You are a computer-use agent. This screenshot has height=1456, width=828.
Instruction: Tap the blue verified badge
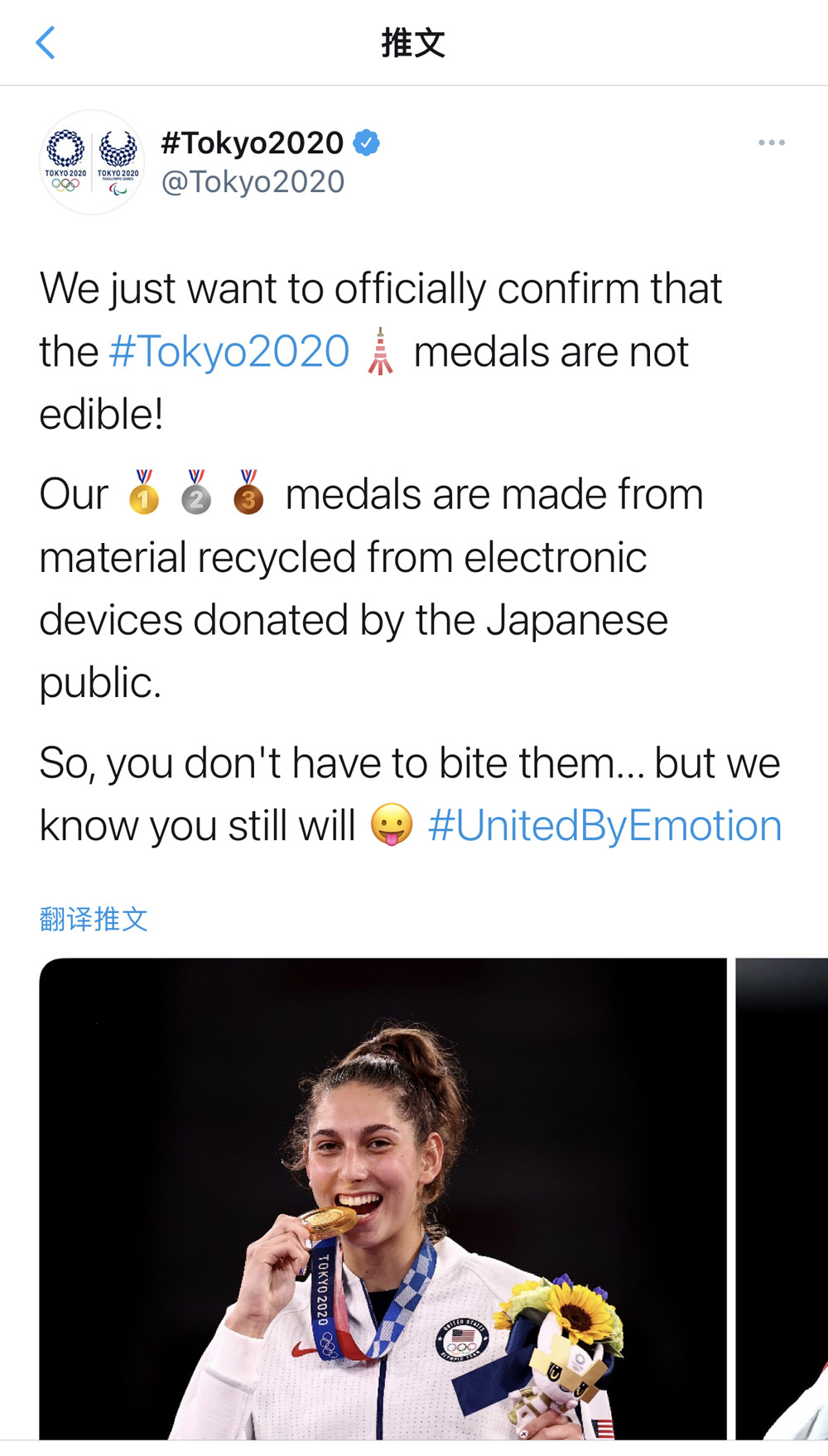[367, 143]
